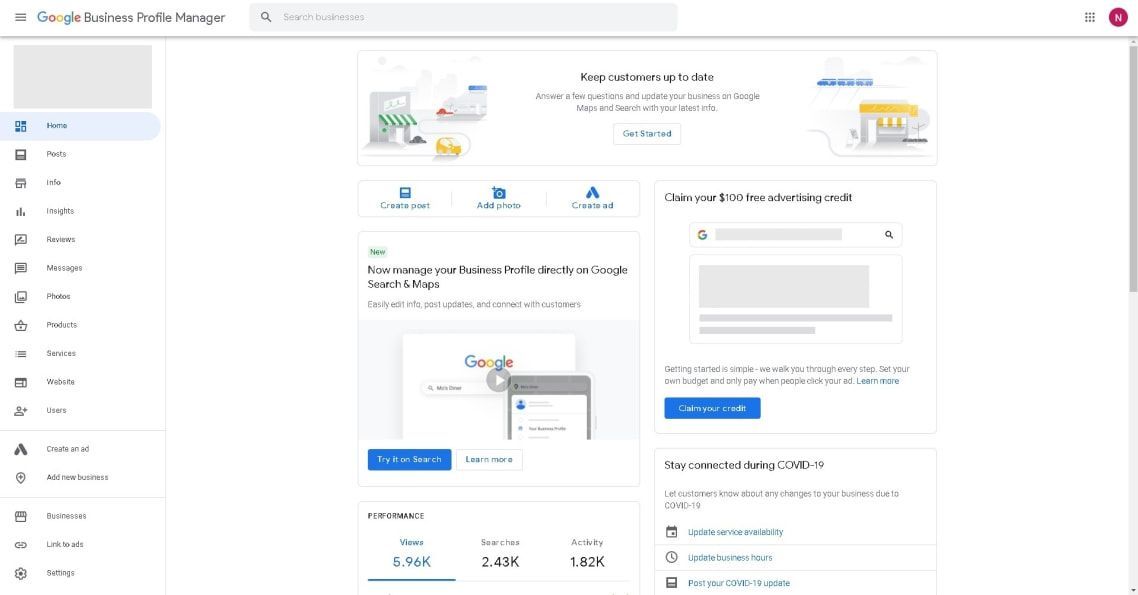Click the Website sidebar icon

pyautogui.click(x=20, y=382)
